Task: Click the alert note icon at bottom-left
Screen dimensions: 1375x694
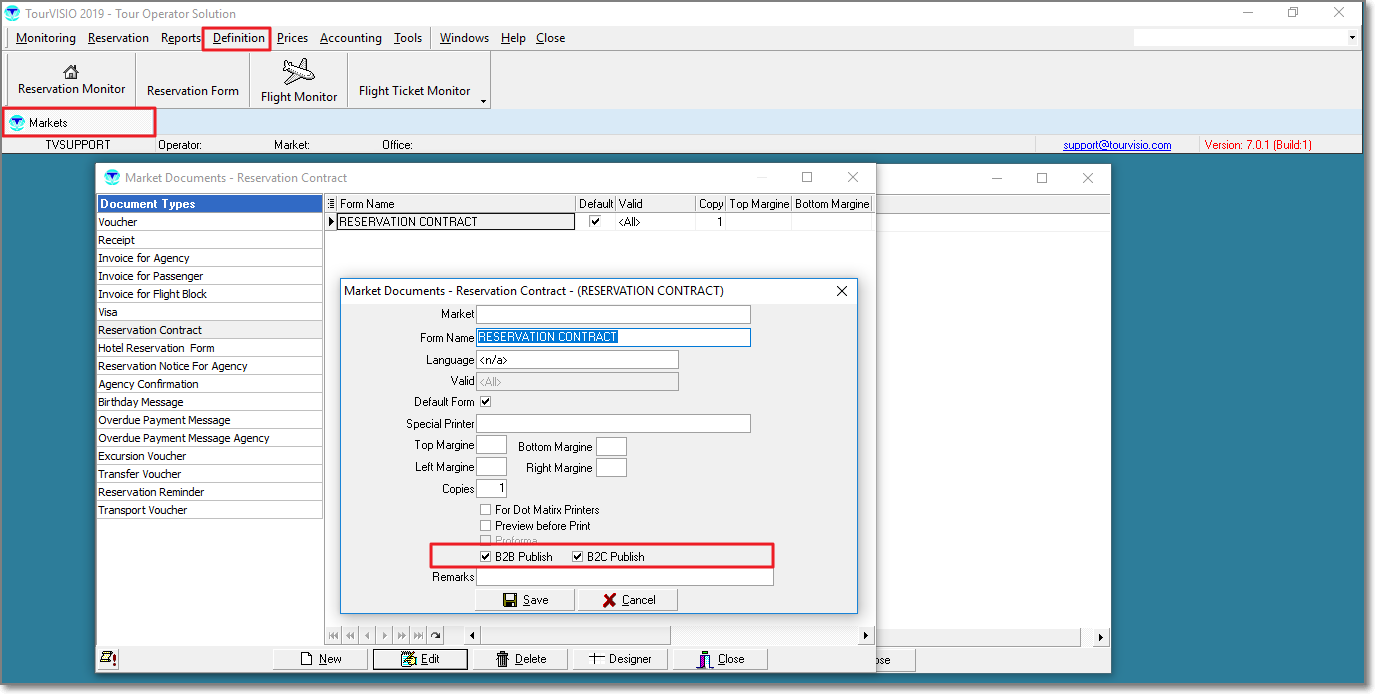Action: (108, 658)
